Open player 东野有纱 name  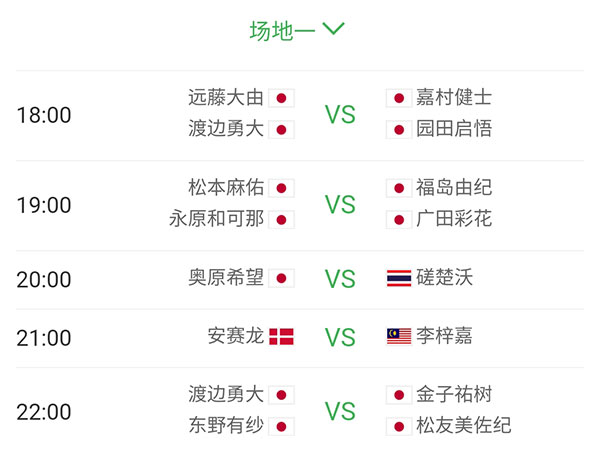click(226, 425)
